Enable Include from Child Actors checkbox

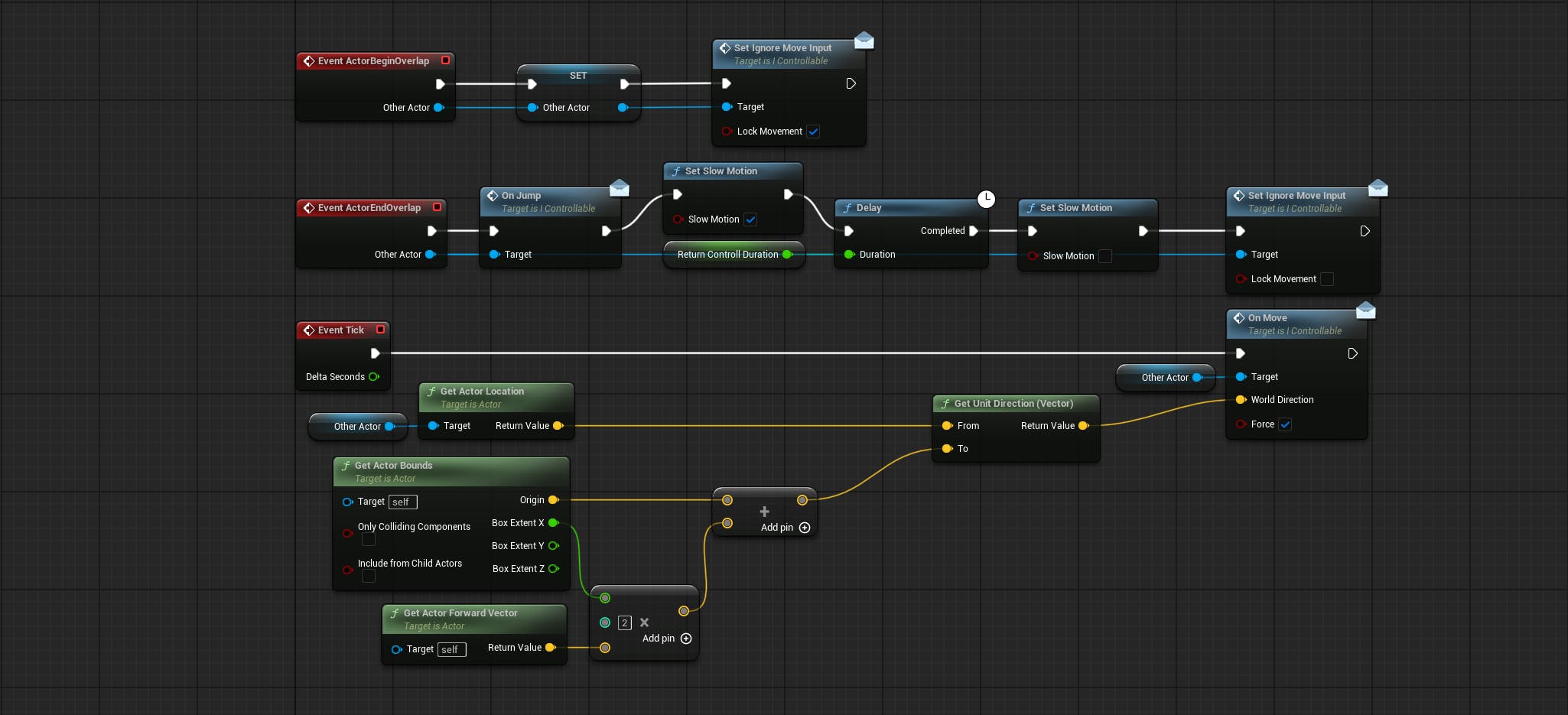pos(368,577)
